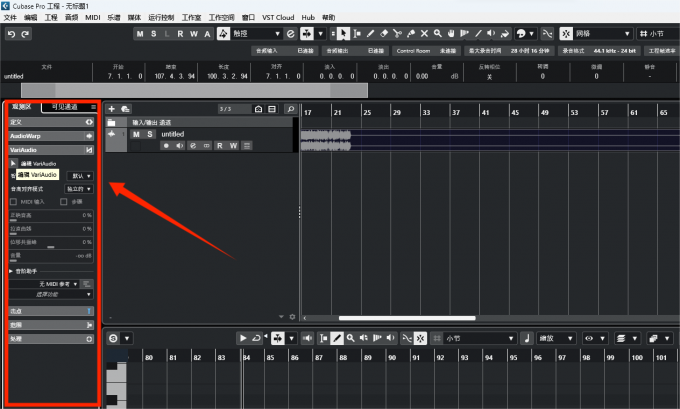Enable the MIDI 输入 checkbox
Image resolution: width=680 pixels, height=409 pixels.
click(x=13, y=202)
